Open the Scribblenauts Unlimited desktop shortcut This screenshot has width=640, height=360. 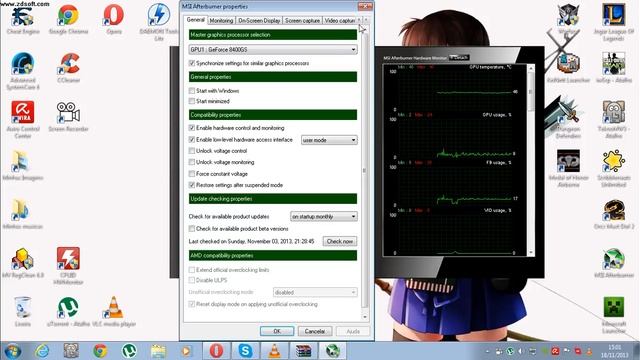point(614,168)
